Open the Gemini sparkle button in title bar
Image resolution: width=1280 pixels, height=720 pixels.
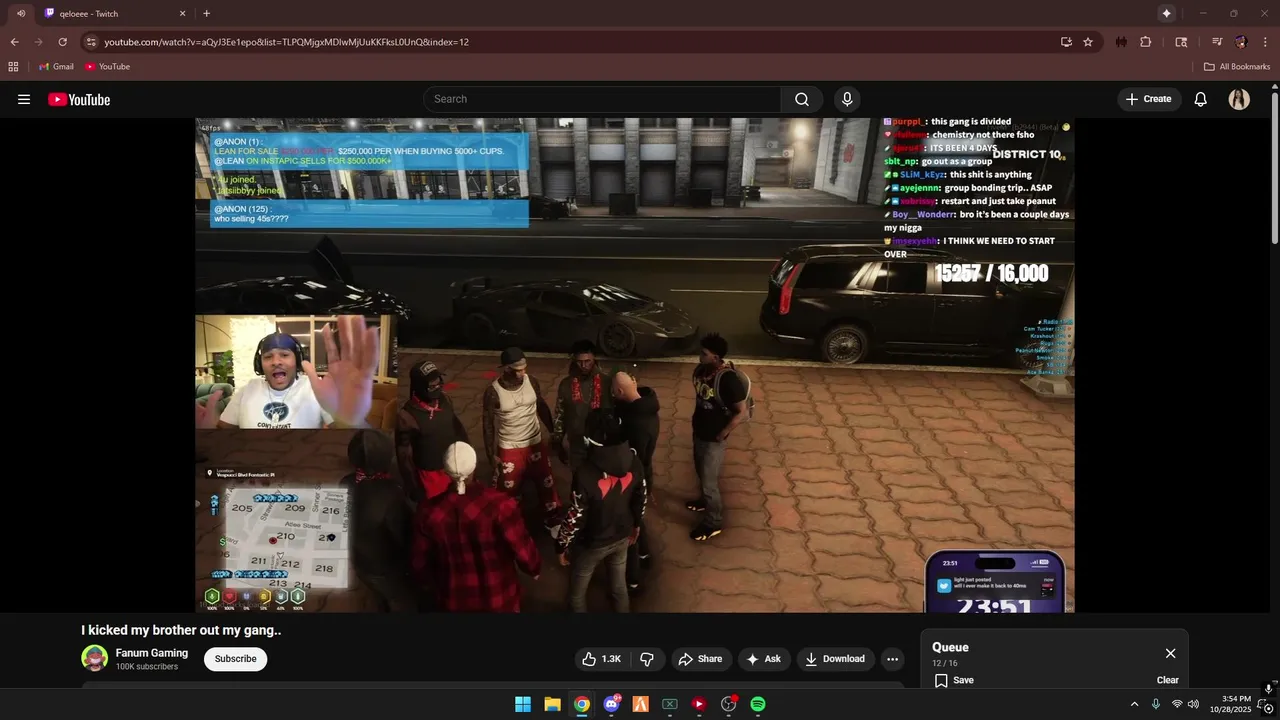point(1166,13)
